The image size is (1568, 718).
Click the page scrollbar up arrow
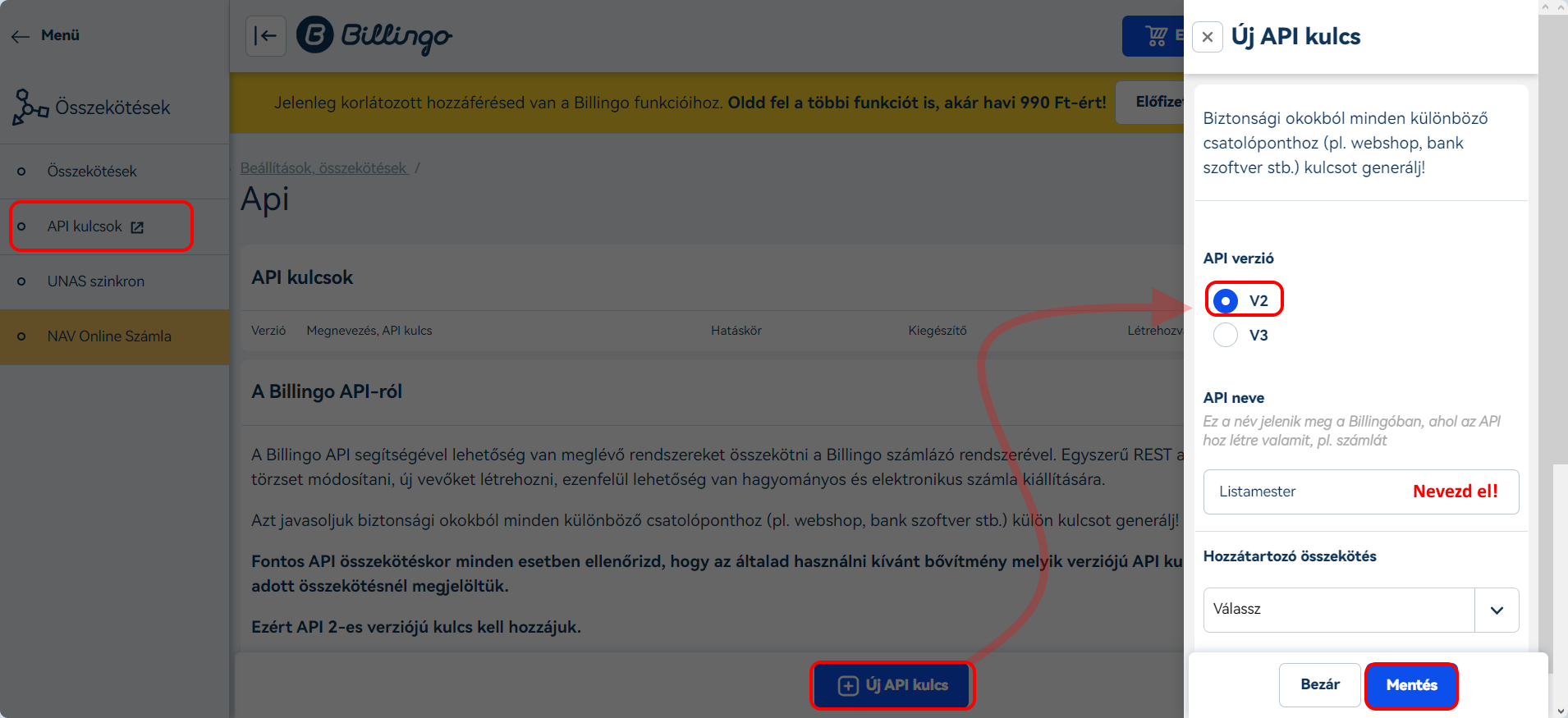pyautogui.click(x=1560, y=7)
